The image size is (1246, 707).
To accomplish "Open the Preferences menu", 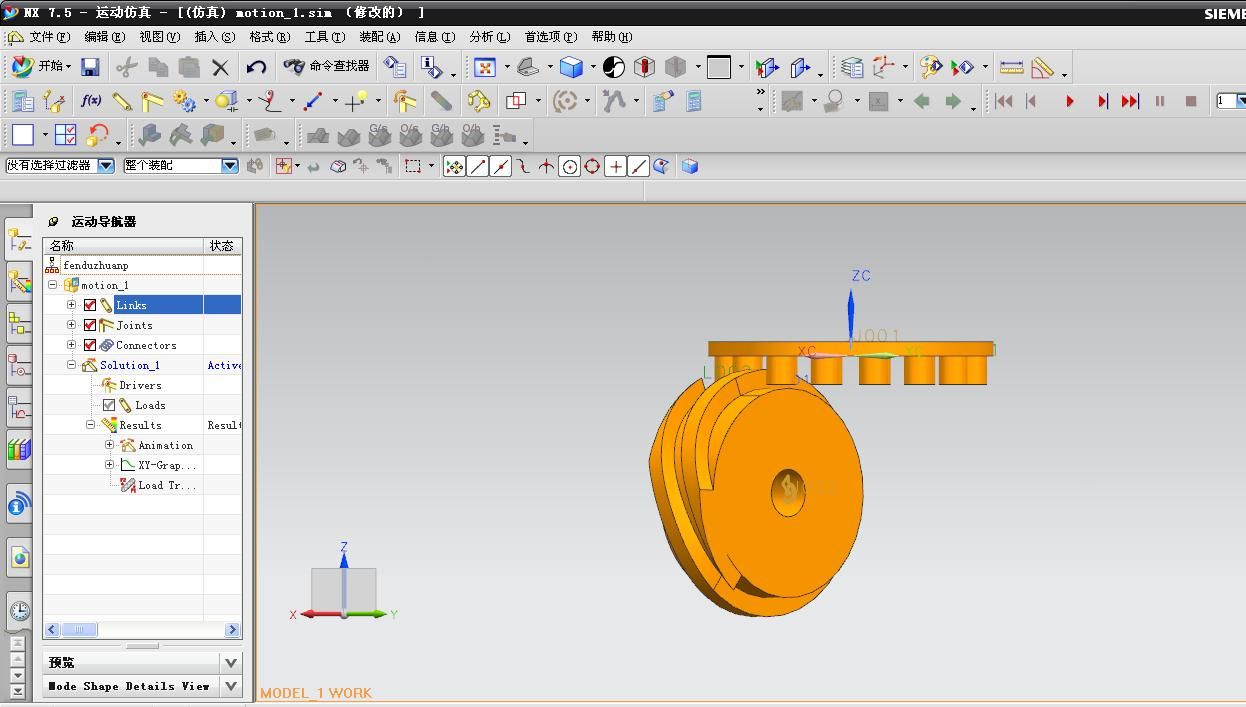I will [551, 37].
